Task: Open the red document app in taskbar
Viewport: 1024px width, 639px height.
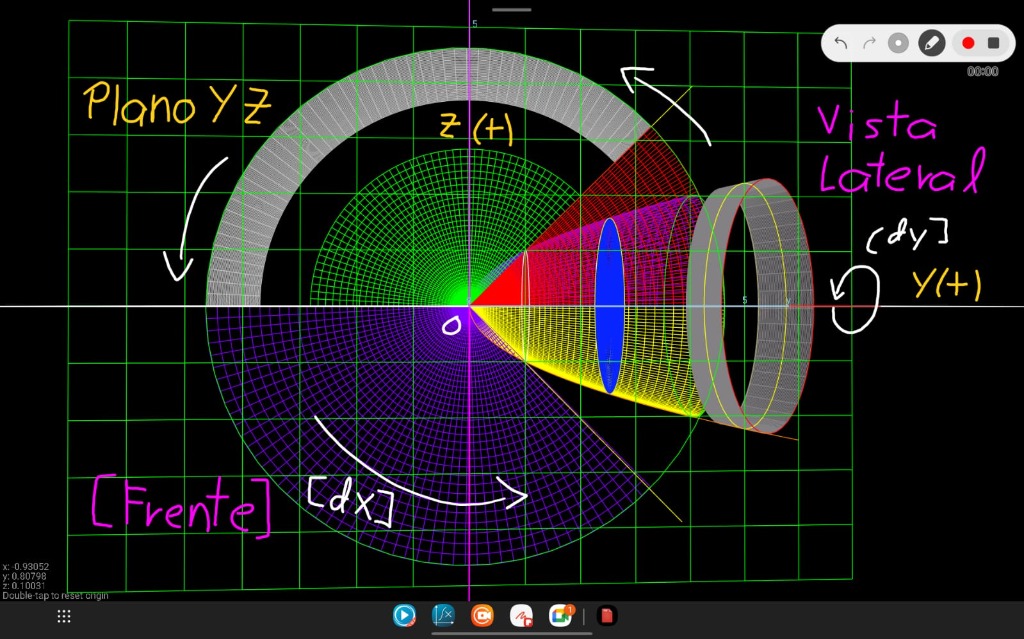Action: click(x=606, y=616)
